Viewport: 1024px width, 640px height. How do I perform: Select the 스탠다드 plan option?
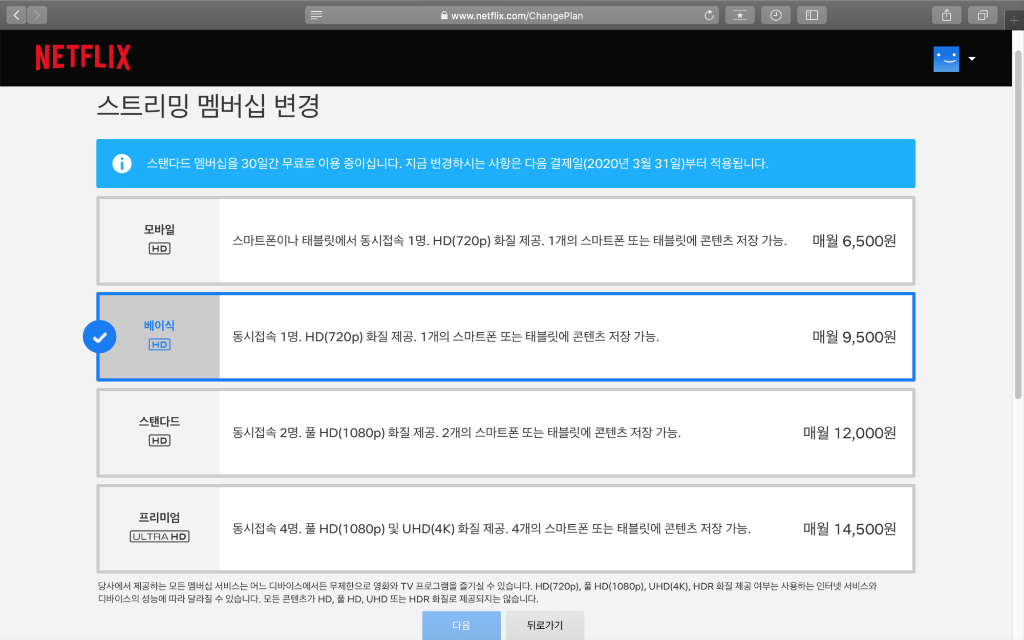point(505,432)
